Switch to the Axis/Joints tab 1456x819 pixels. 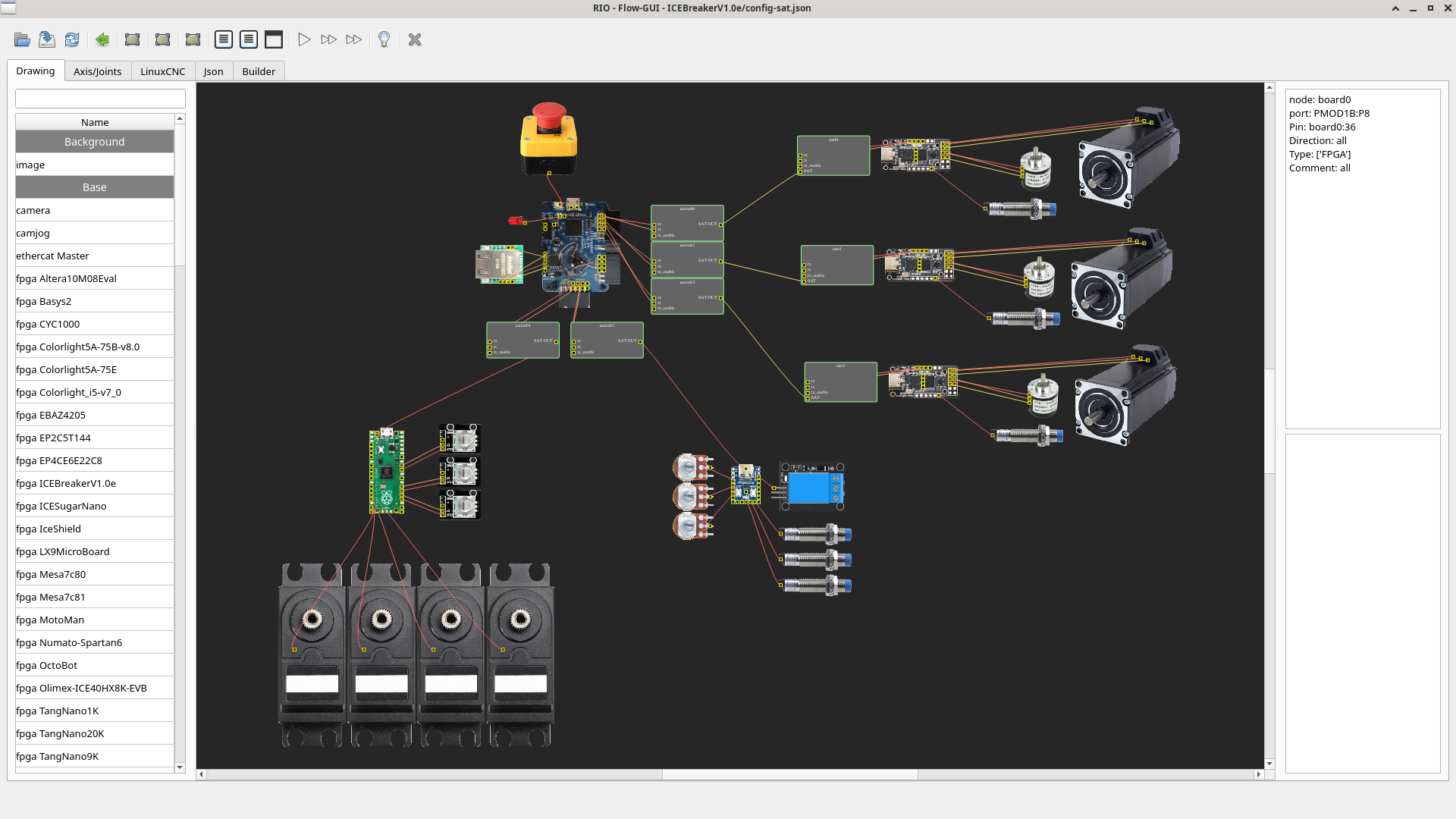coord(97,71)
